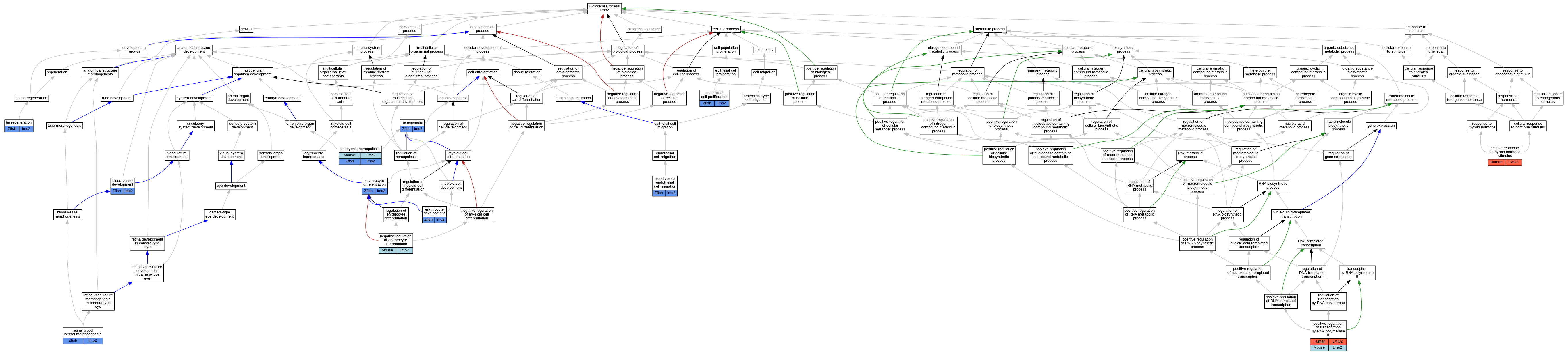The height and width of the screenshot is (354, 1568).
Task: Select the 'erythrocyte development' node
Action: (x=434, y=214)
